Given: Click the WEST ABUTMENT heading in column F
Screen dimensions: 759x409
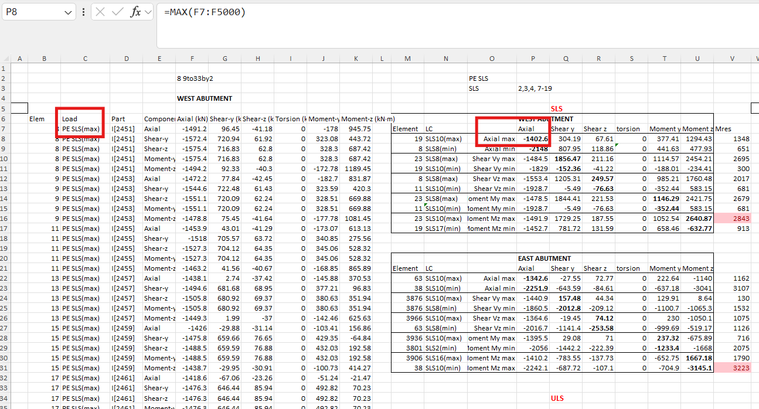Looking at the screenshot, I should pos(204,98).
